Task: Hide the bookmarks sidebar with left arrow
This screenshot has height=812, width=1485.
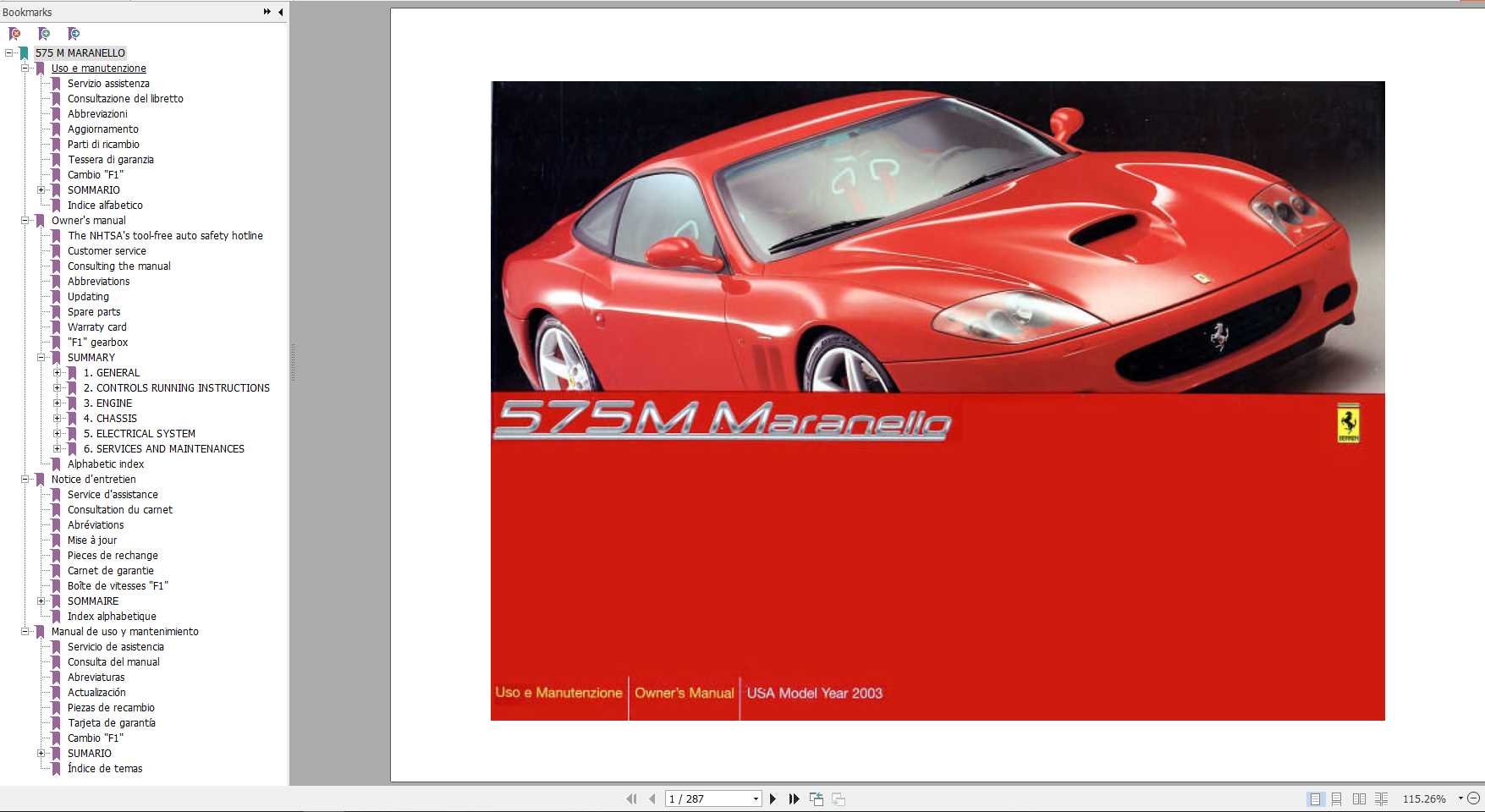Action: click(x=279, y=12)
